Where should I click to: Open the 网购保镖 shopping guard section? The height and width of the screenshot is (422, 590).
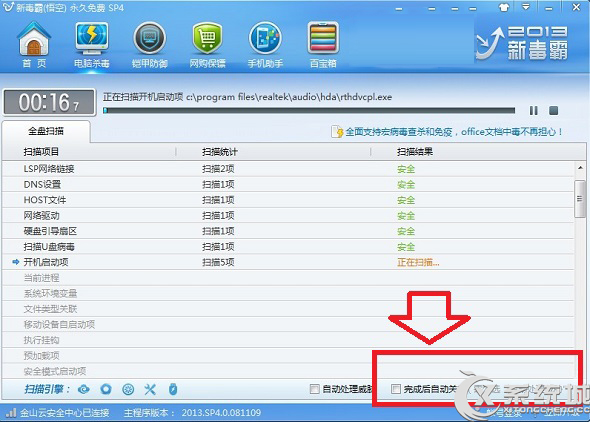(207, 44)
